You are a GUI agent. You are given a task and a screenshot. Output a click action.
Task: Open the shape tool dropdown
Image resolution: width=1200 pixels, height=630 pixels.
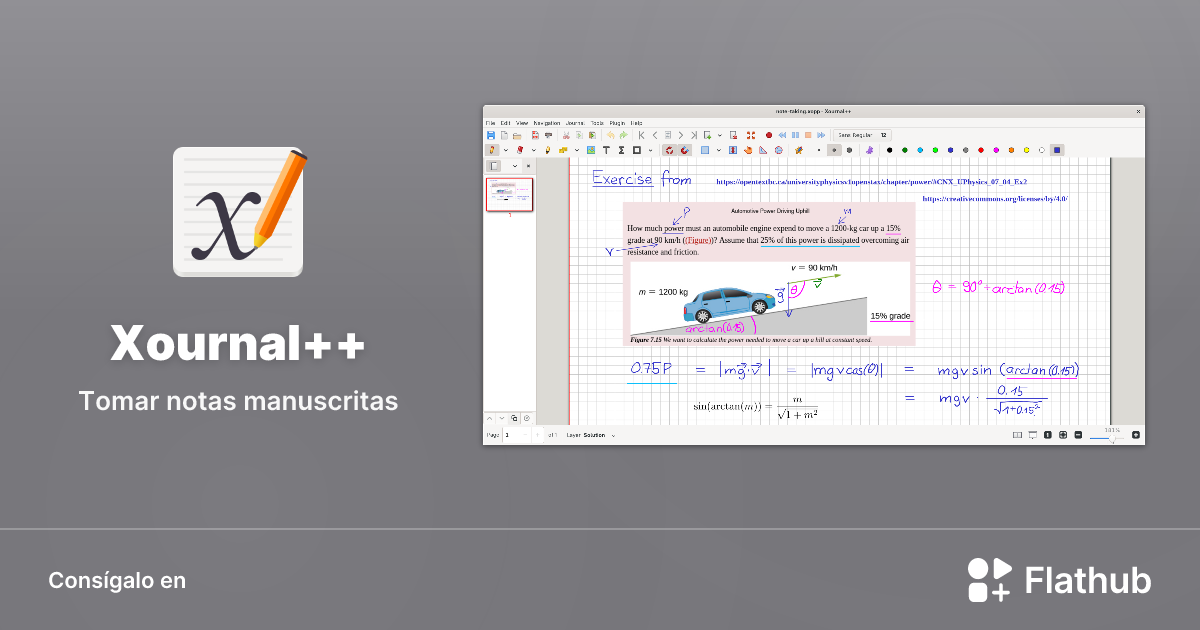[650, 149]
